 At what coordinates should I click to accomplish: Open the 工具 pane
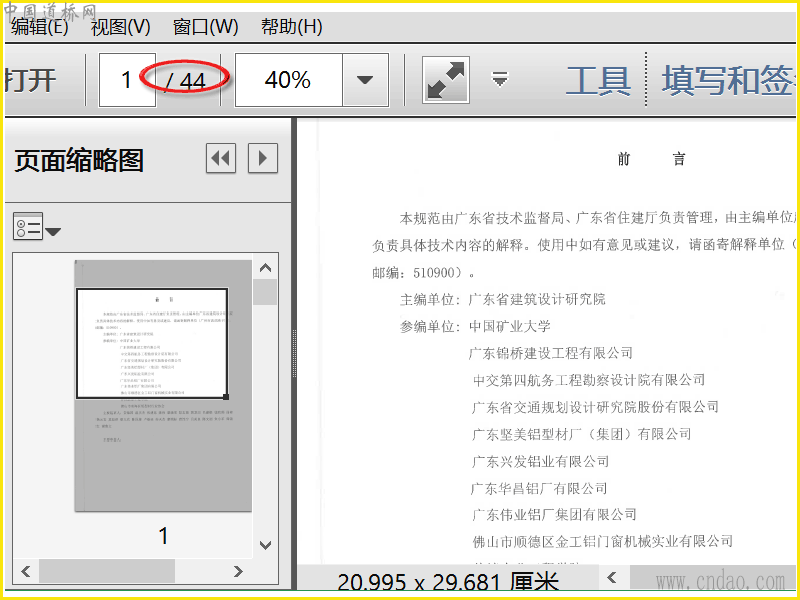pos(598,81)
